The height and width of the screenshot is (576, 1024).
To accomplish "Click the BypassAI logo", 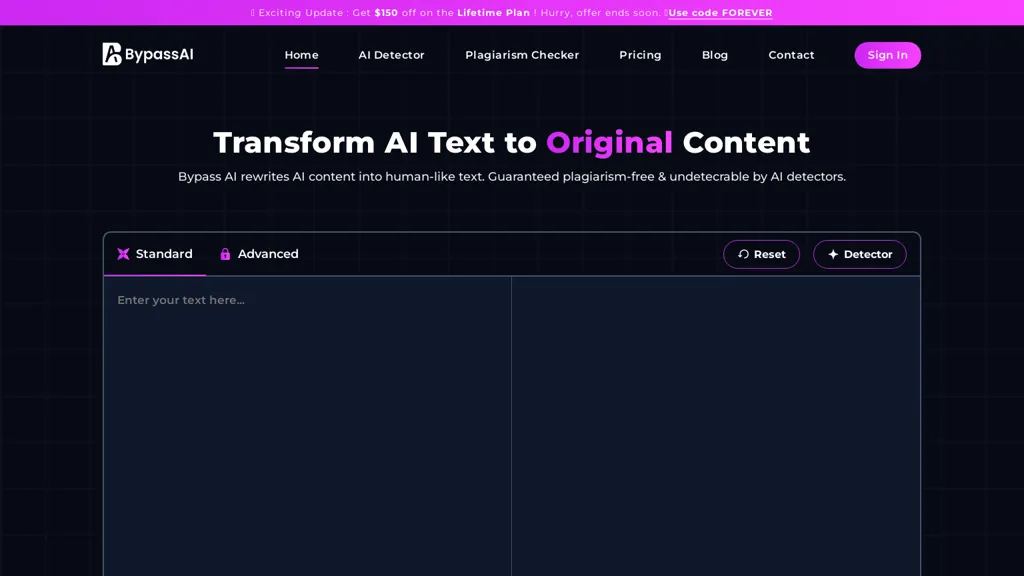I will 148,54.
